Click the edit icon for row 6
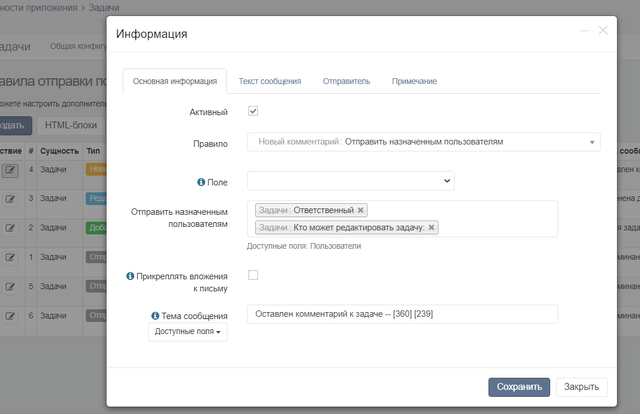Image resolution: width=640 pixels, height=414 pixels. point(10,316)
